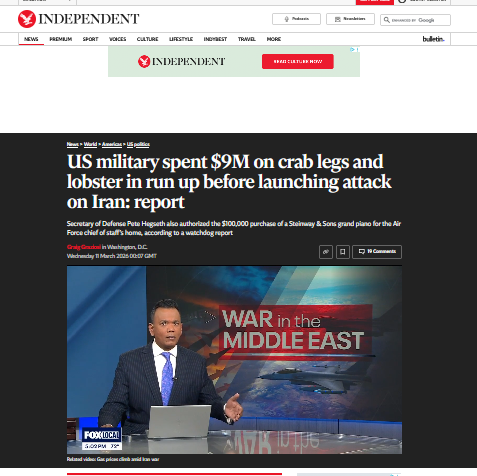This screenshot has height=476, width=477.
Task: Open the Premium menu item
Action: coord(61,39)
